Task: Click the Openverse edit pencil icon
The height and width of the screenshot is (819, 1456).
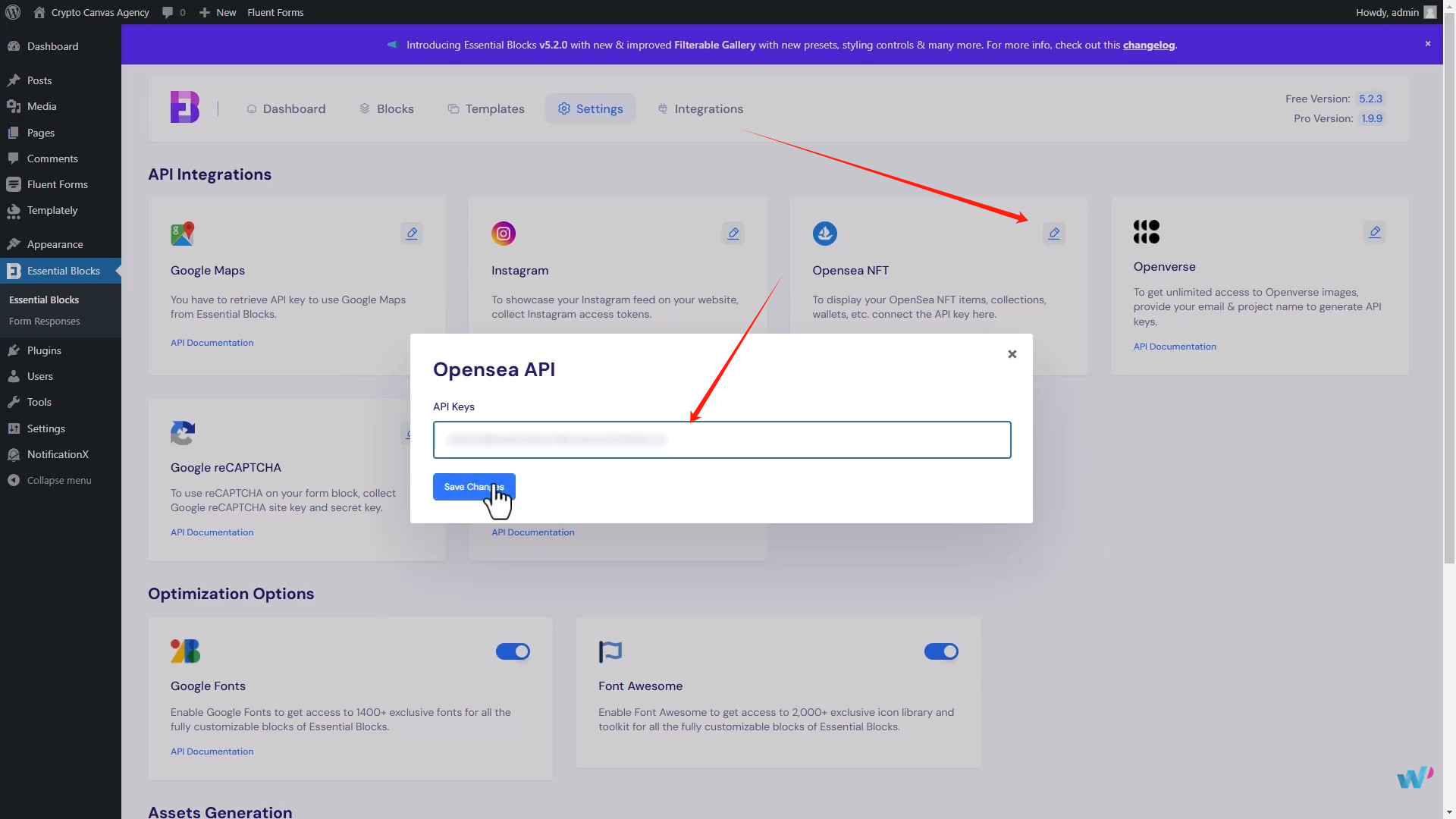Action: coord(1375,232)
